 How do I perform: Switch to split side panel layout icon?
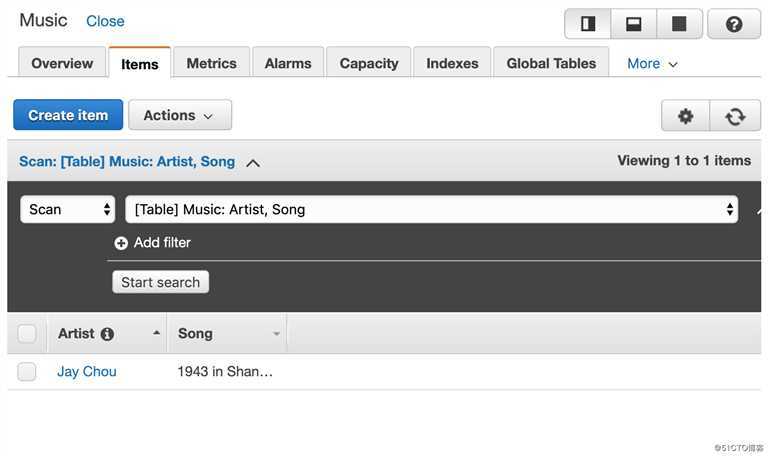click(588, 24)
